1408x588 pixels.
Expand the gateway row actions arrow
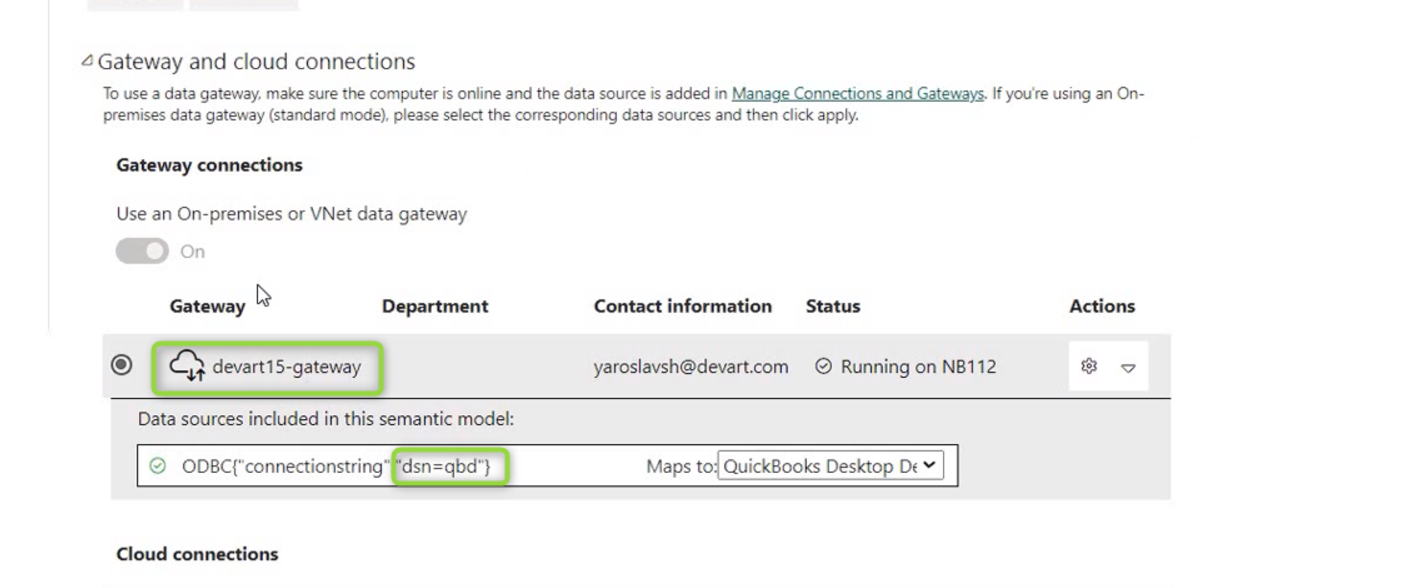pos(1128,367)
